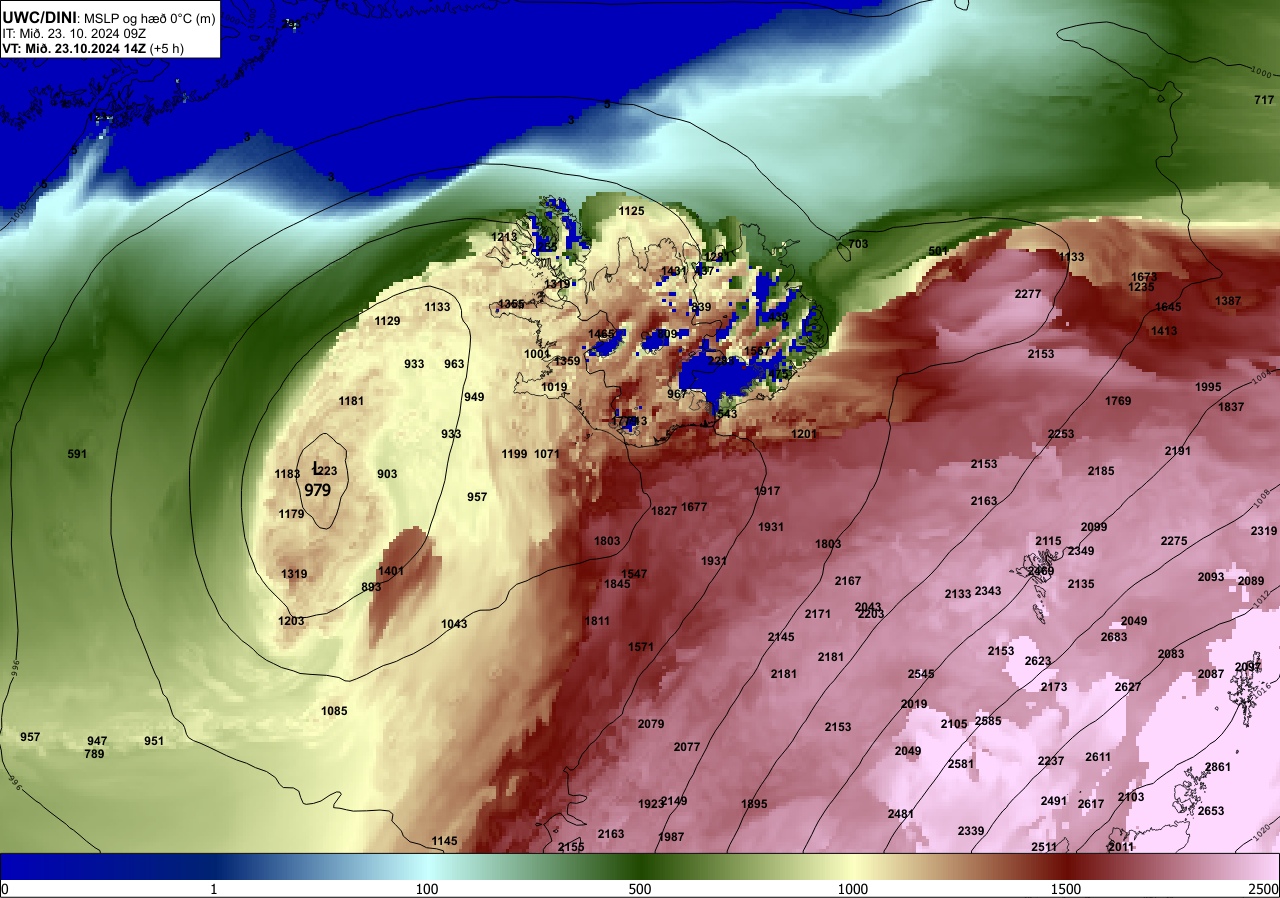Click the 2167 height value
Viewport: 1280px width, 898px height.
(x=848, y=581)
